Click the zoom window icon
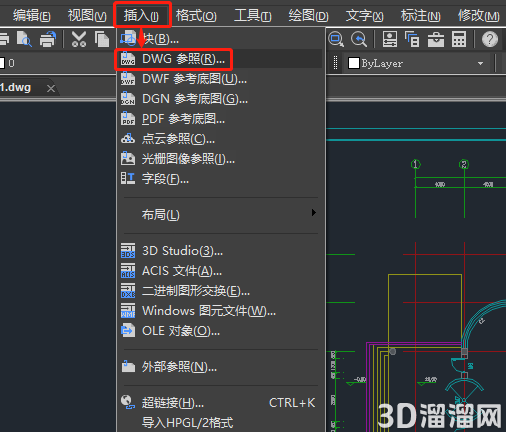 336,39
